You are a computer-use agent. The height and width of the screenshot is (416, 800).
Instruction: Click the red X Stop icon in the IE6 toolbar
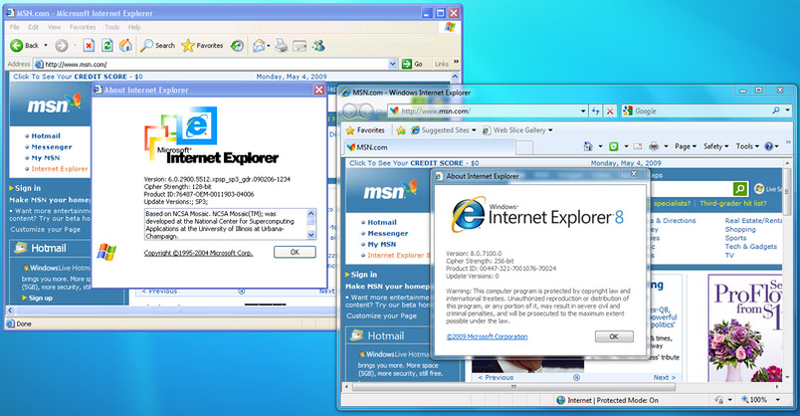89,45
